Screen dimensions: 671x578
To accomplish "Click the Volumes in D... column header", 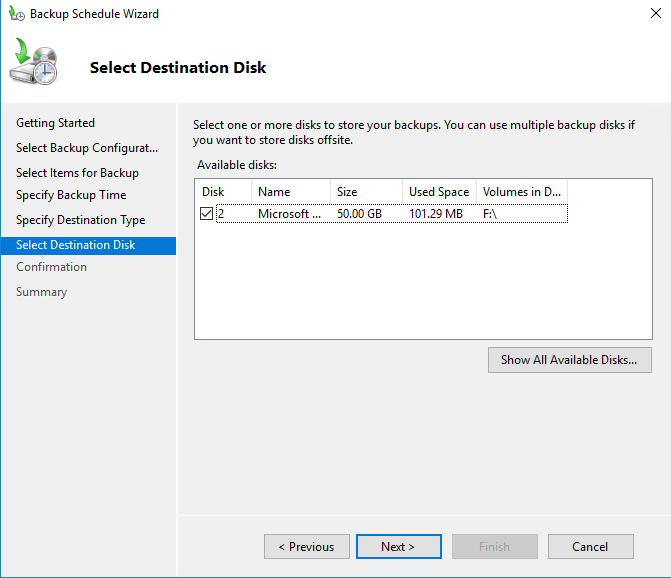I will tap(522, 192).
